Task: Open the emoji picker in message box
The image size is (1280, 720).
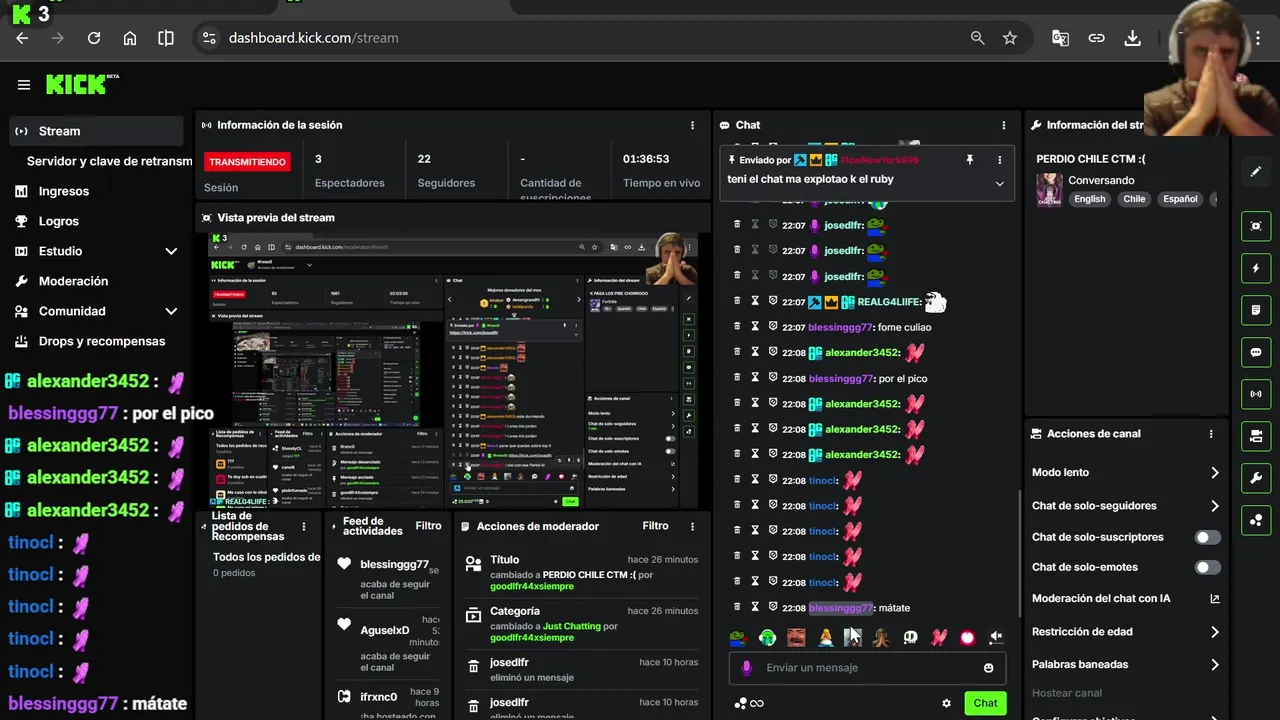Action: 989,668
